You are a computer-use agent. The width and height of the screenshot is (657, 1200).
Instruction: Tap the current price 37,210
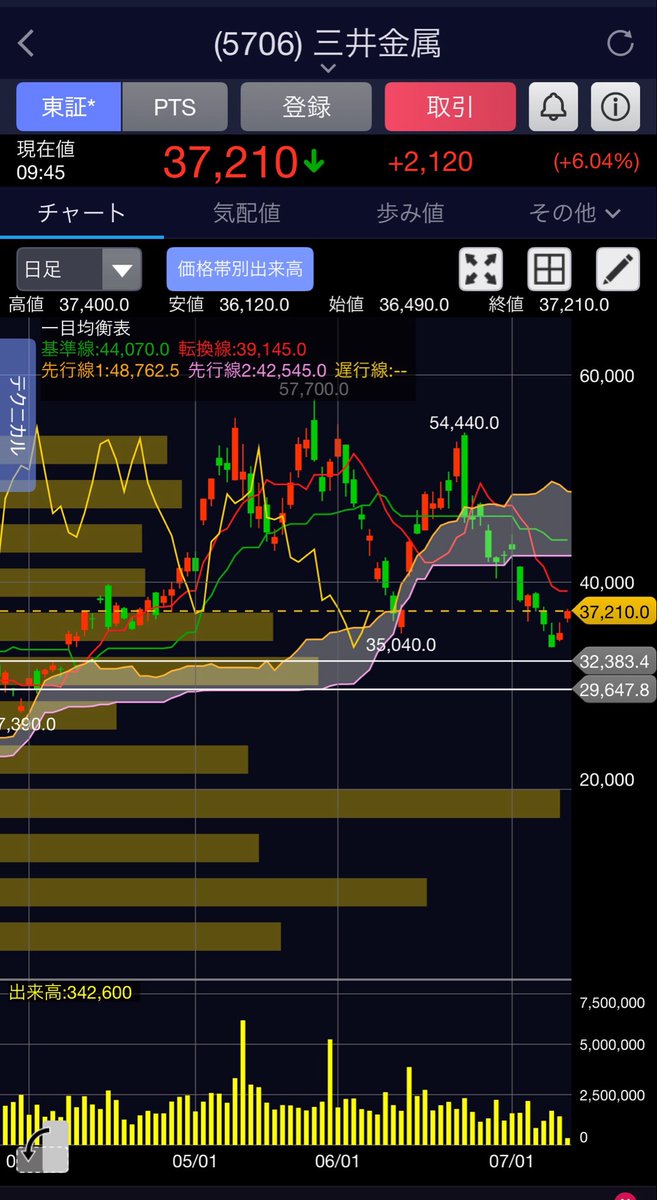click(230, 162)
